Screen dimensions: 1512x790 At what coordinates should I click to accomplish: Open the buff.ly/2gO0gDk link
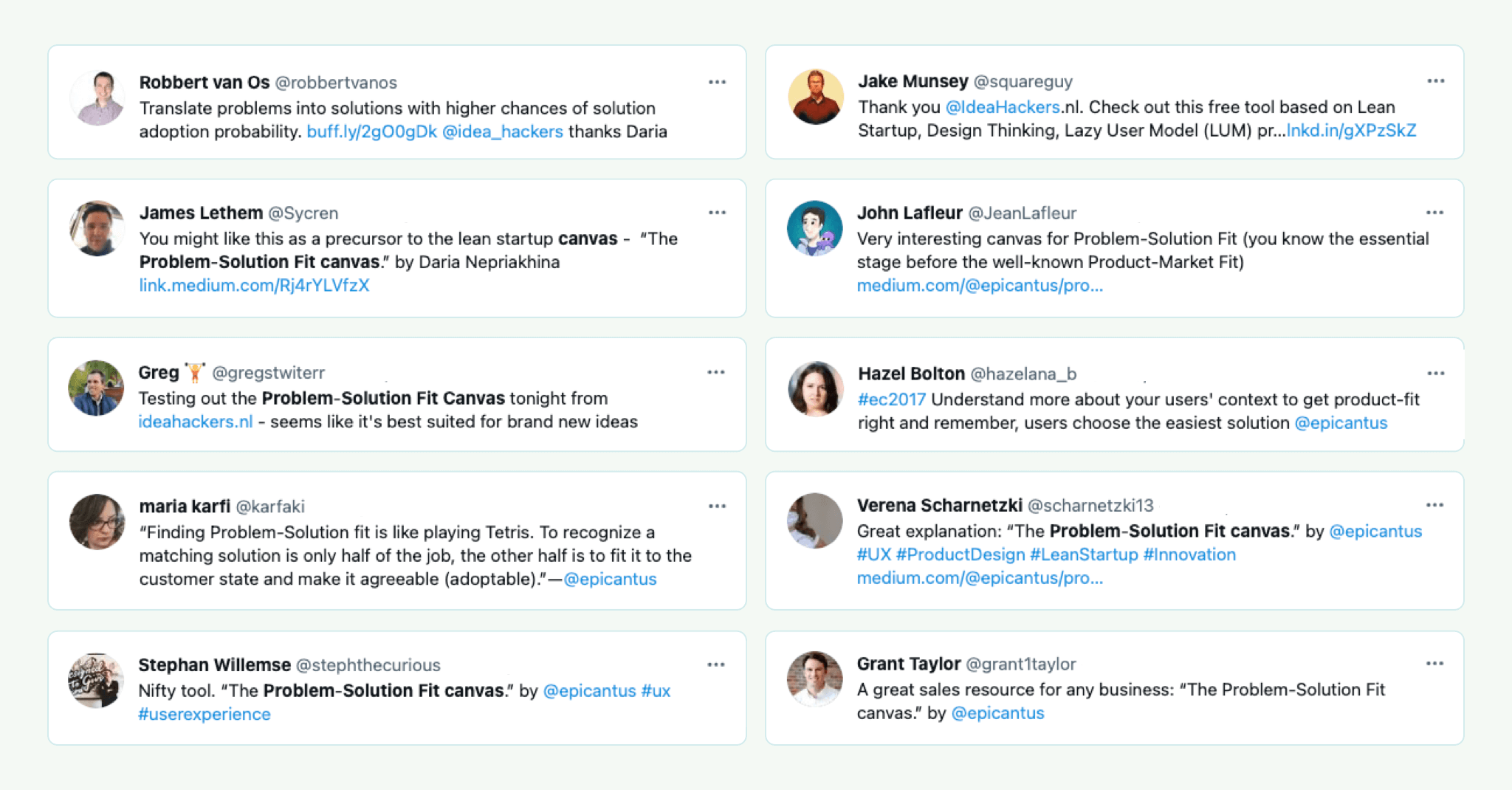point(371,131)
